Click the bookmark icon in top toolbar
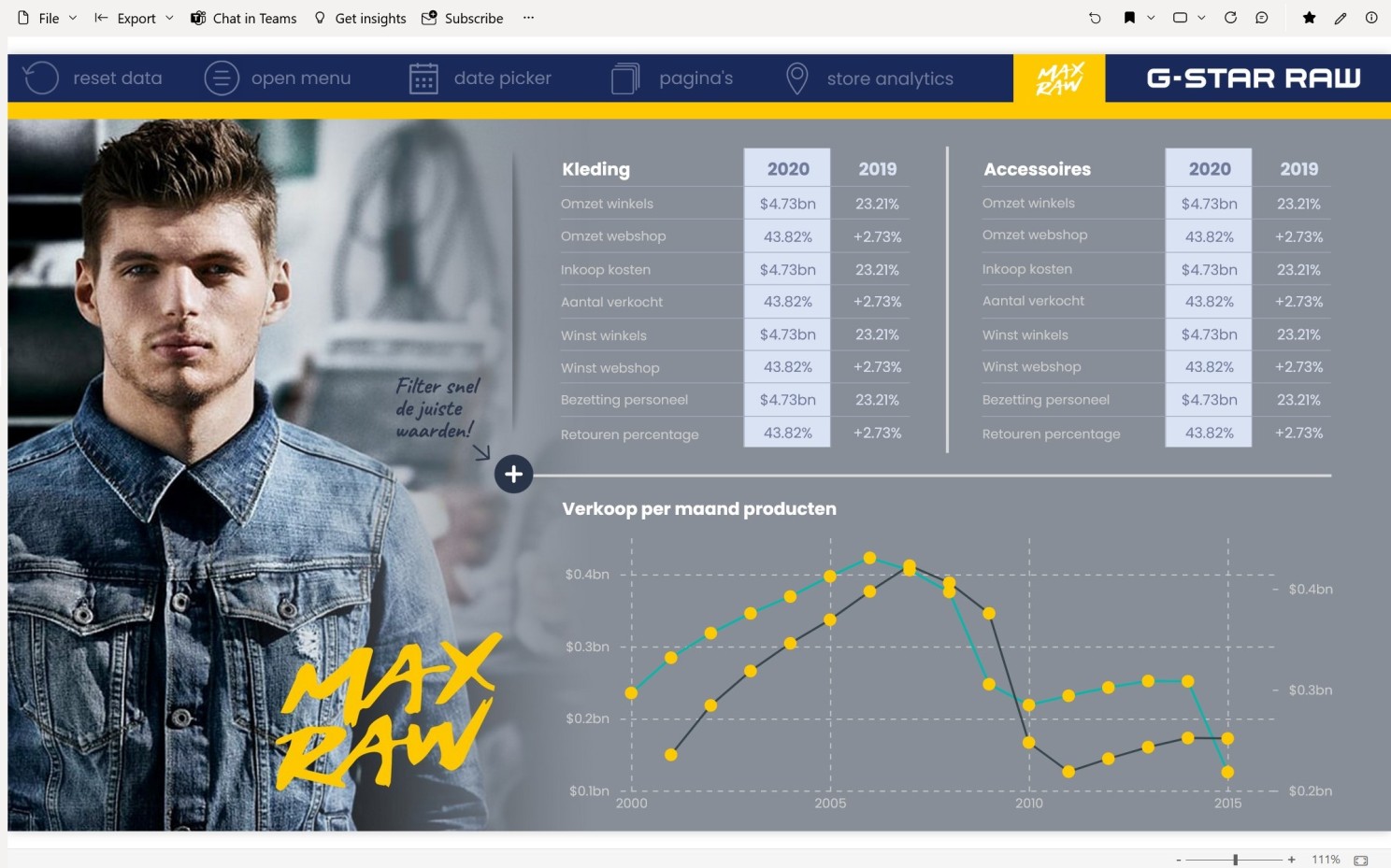 [x=1129, y=18]
